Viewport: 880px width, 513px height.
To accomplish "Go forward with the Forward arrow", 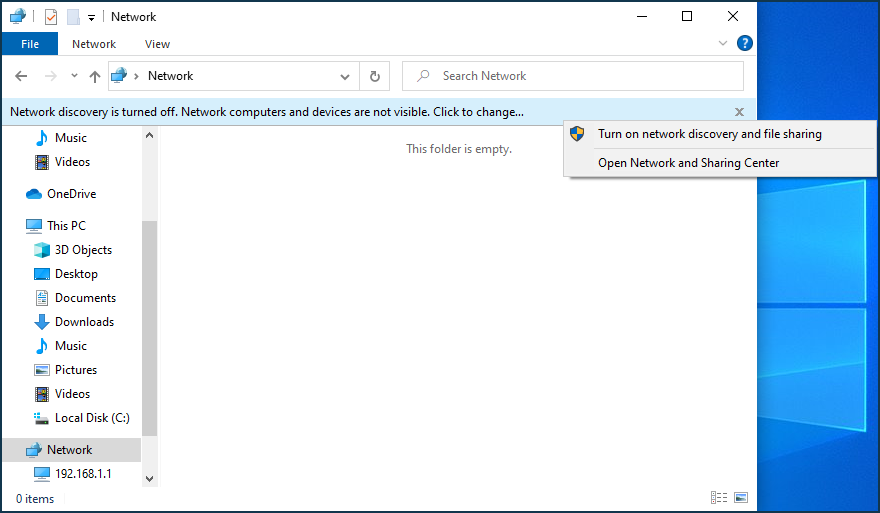I will coord(51,76).
